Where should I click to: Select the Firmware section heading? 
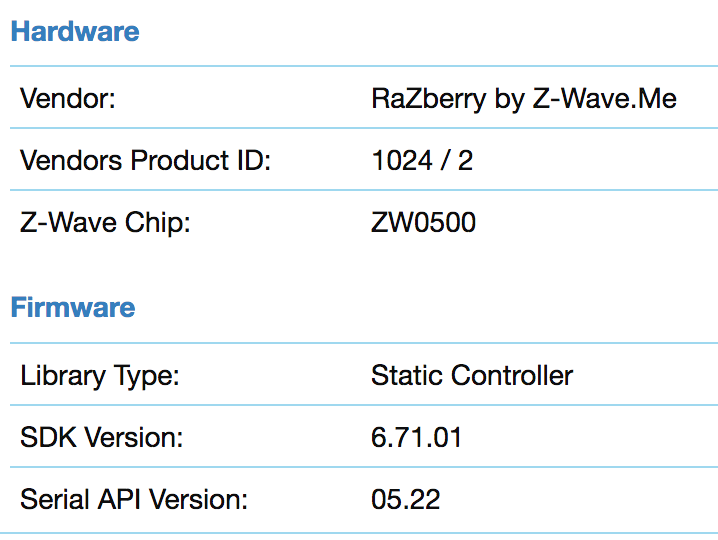[x=73, y=307]
